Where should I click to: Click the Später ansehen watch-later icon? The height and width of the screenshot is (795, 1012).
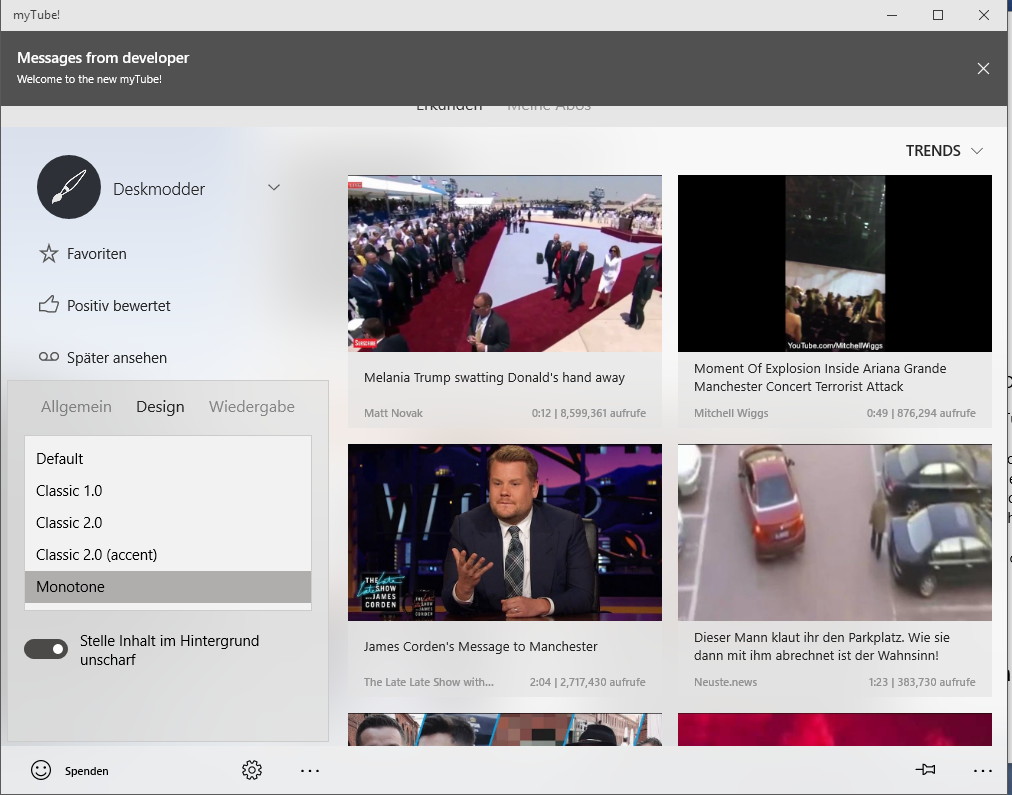click(x=49, y=357)
